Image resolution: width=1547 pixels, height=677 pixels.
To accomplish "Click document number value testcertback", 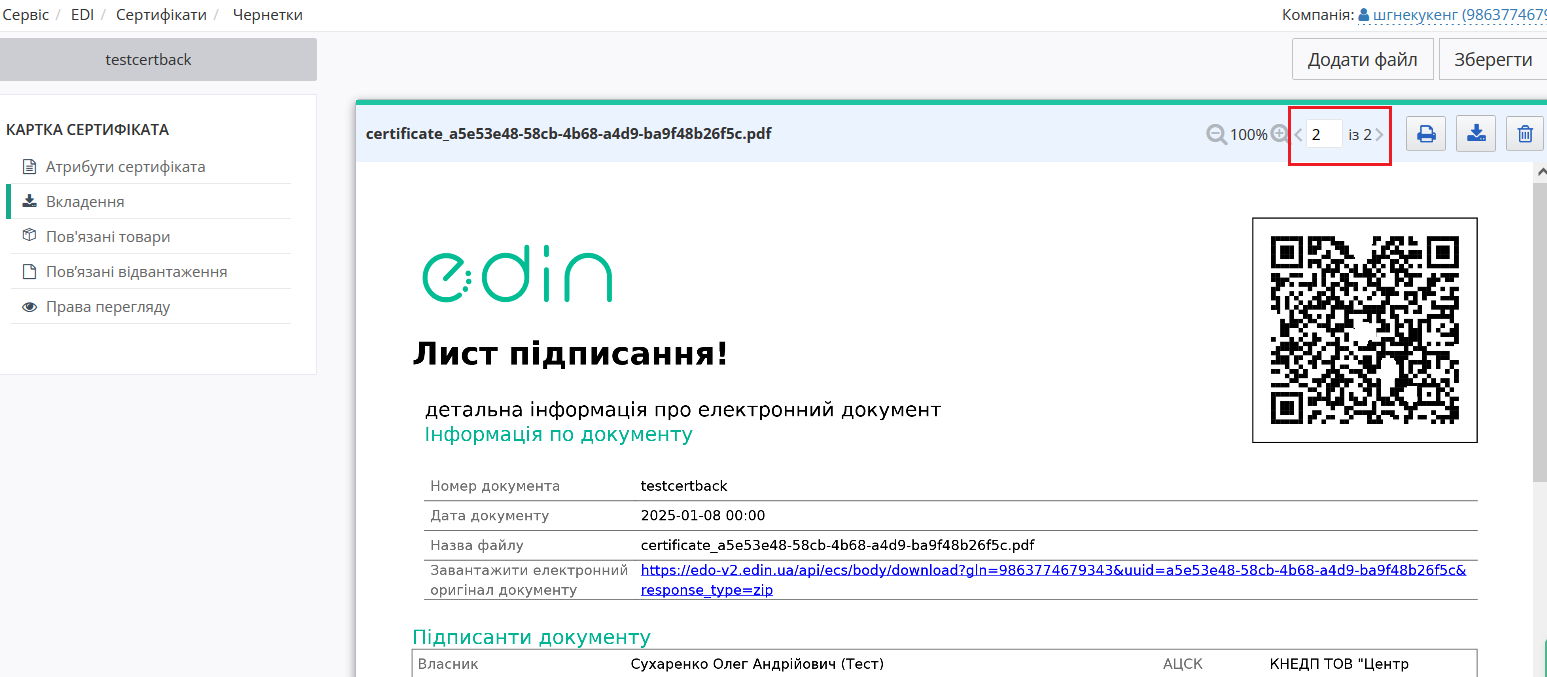I will (x=684, y=486).
